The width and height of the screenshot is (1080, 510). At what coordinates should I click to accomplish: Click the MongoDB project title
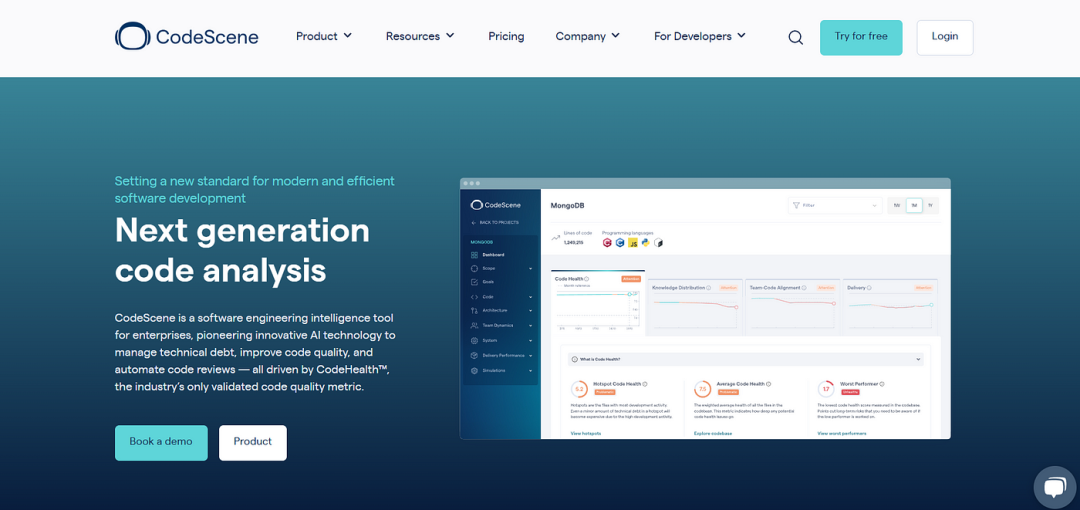568,205
